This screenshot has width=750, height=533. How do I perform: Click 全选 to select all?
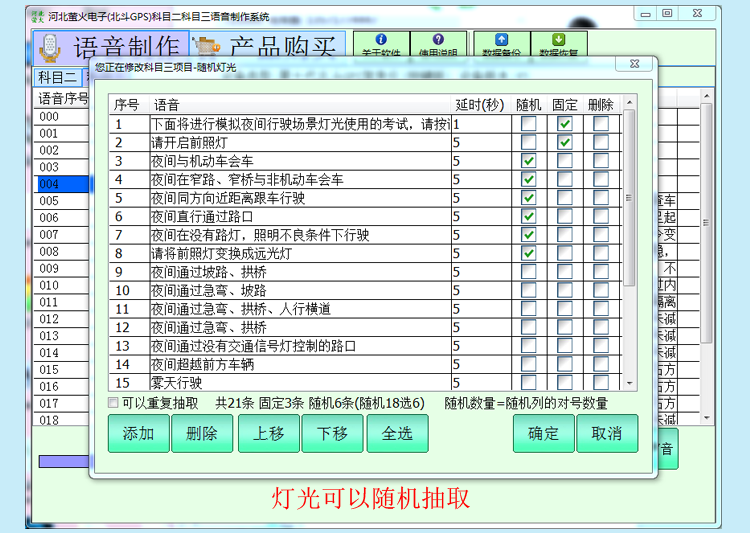(x=397, y=433)
